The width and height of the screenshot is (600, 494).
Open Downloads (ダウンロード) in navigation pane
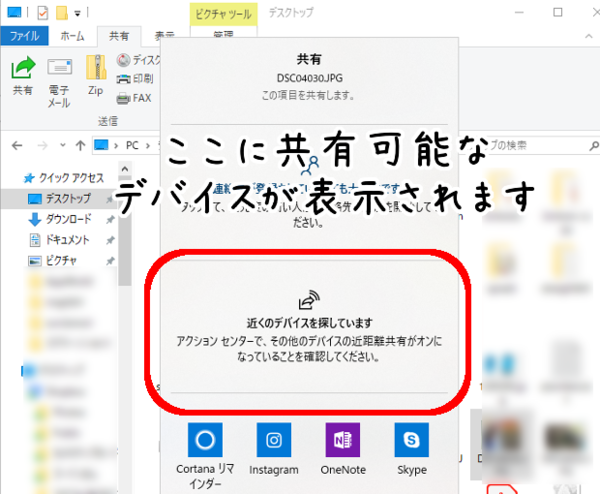coord(60,219)
